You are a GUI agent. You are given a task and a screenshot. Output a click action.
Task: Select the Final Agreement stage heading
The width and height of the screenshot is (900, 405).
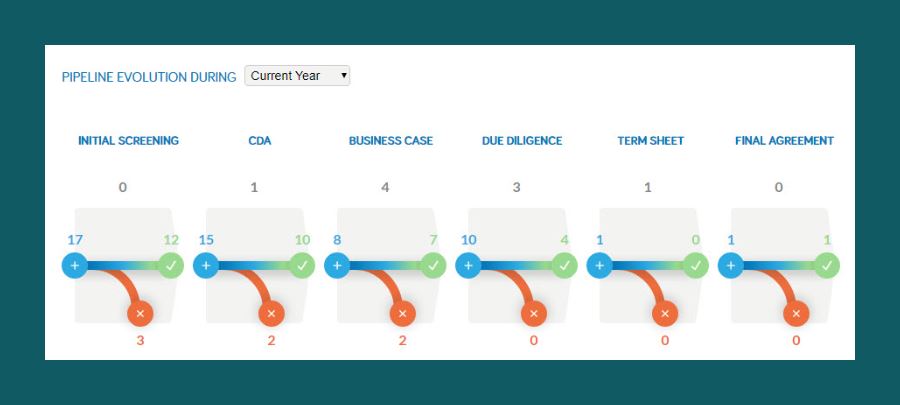785,141
